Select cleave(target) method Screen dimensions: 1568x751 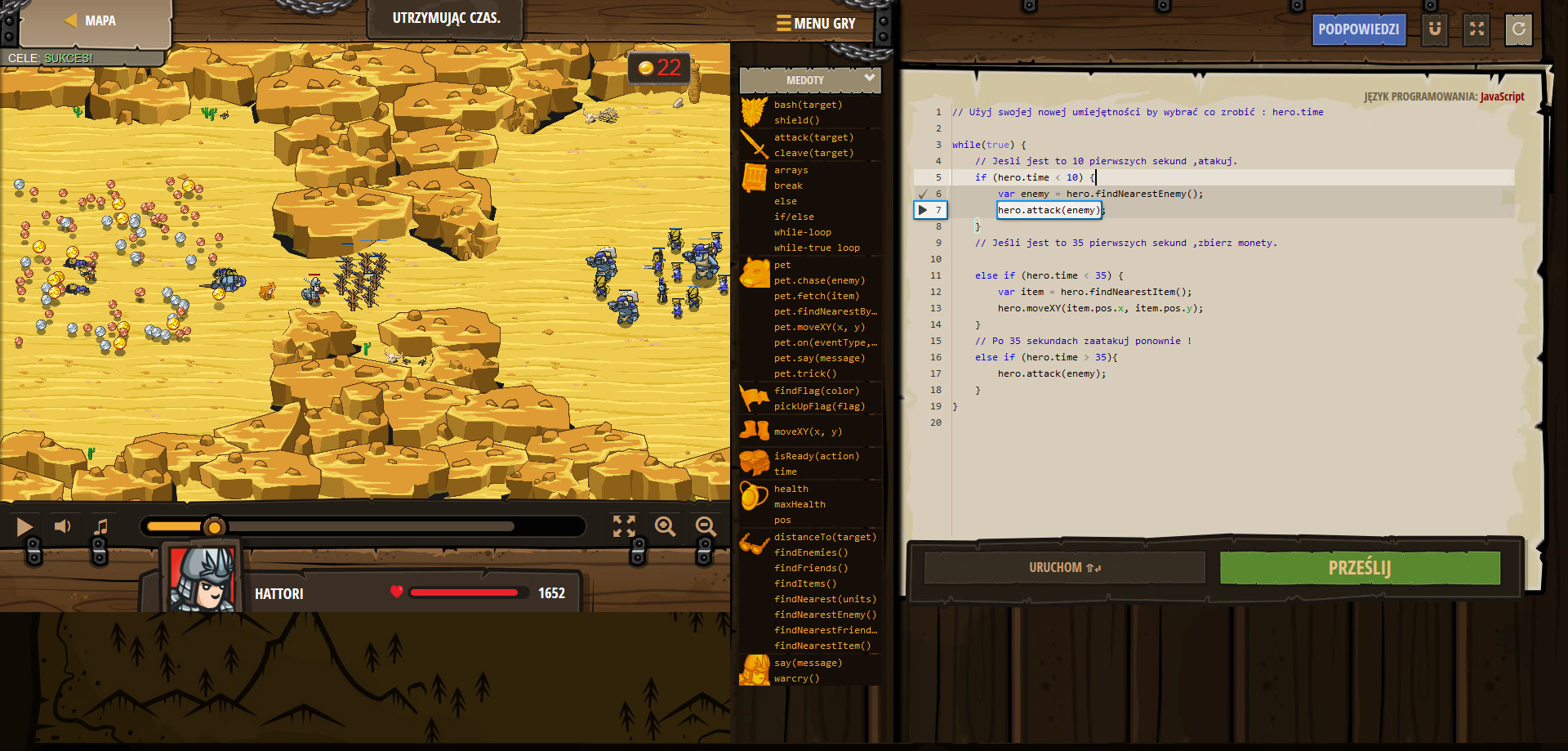[x=813, y=153]
